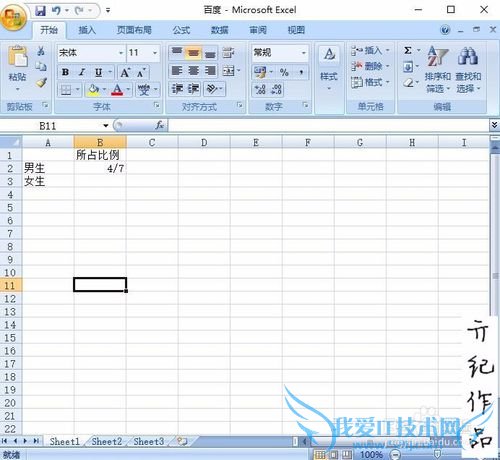Select the Format Painter brush
Screen dimensions: 500x460
click(41, 82)
